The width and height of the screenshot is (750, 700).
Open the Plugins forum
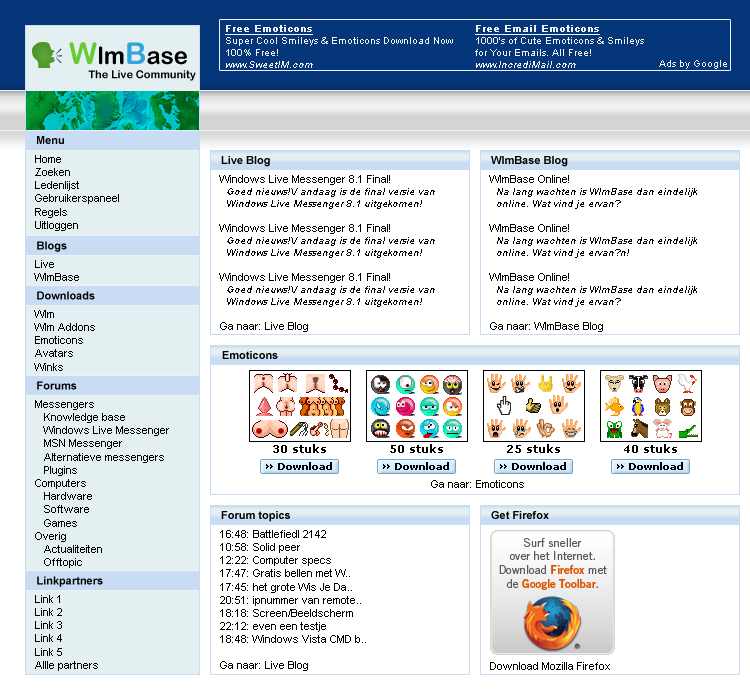(x=60, y=470)
